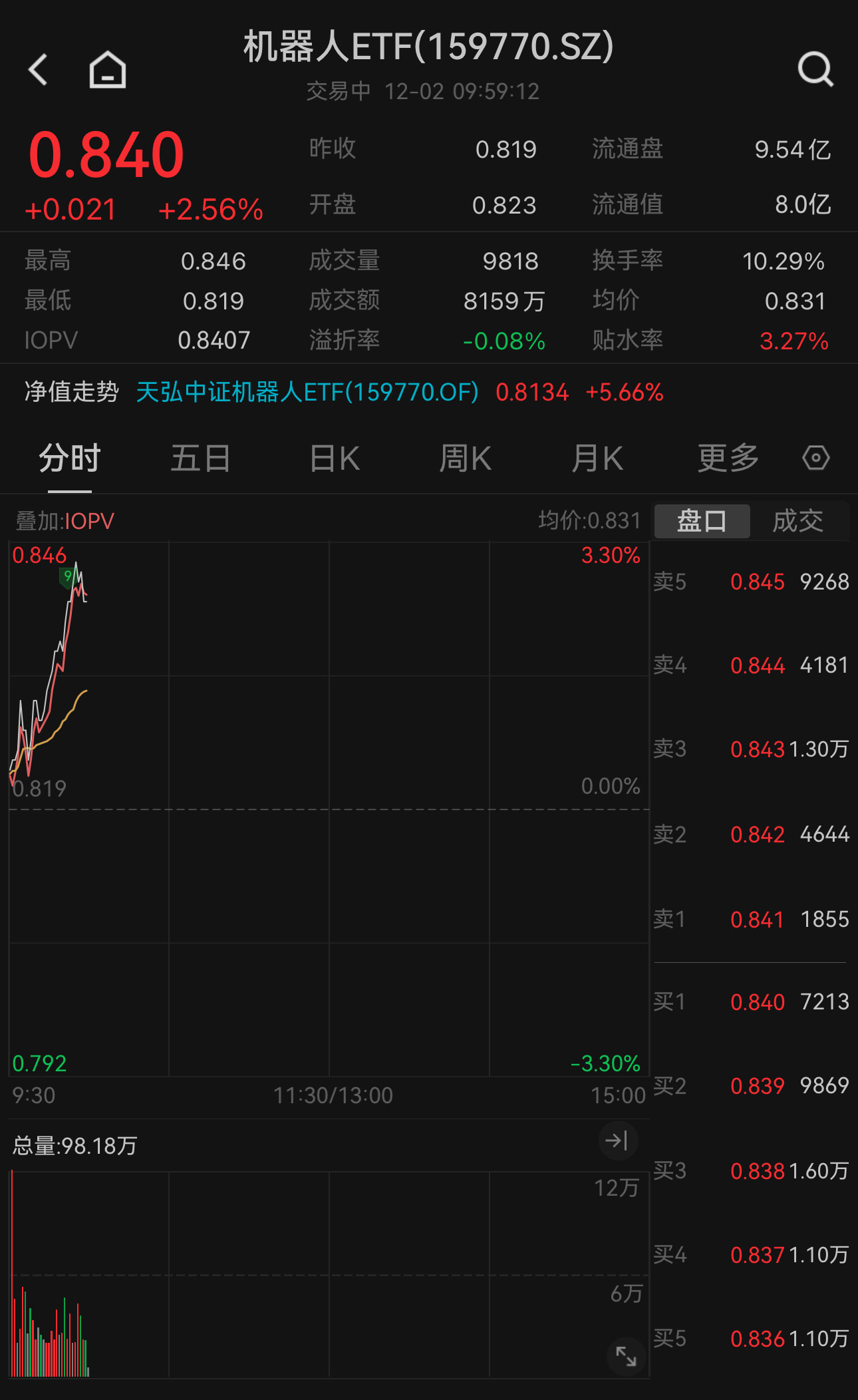Screen dimensions: 858x1400
Task: Click the volume panel arrow-to-bar icon
Action: 617,1140
